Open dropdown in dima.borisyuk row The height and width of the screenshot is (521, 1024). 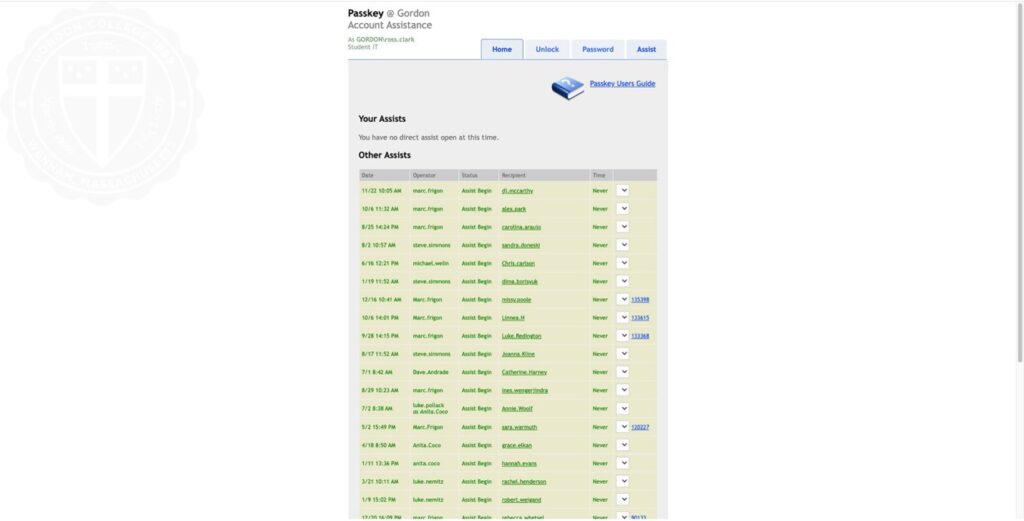coord(623,281)
